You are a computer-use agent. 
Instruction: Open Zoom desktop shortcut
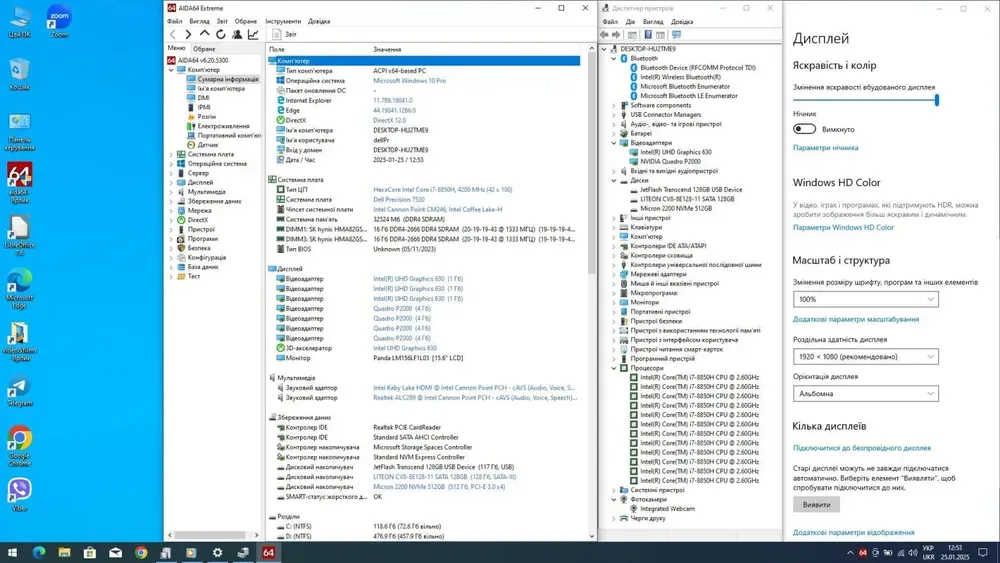click(x=58, y=18)
